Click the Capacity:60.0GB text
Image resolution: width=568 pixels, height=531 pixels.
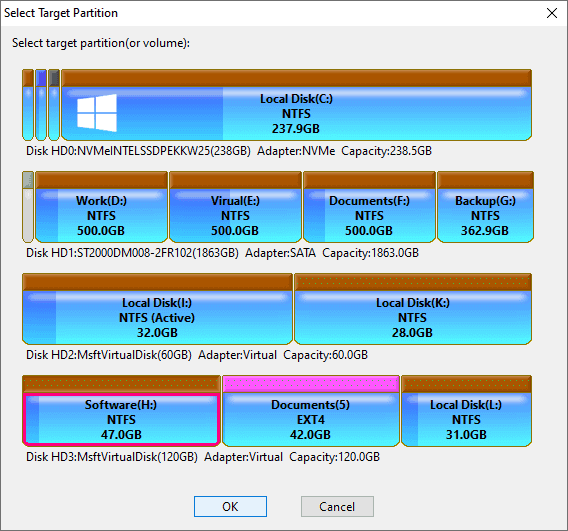tap(325, 355)
